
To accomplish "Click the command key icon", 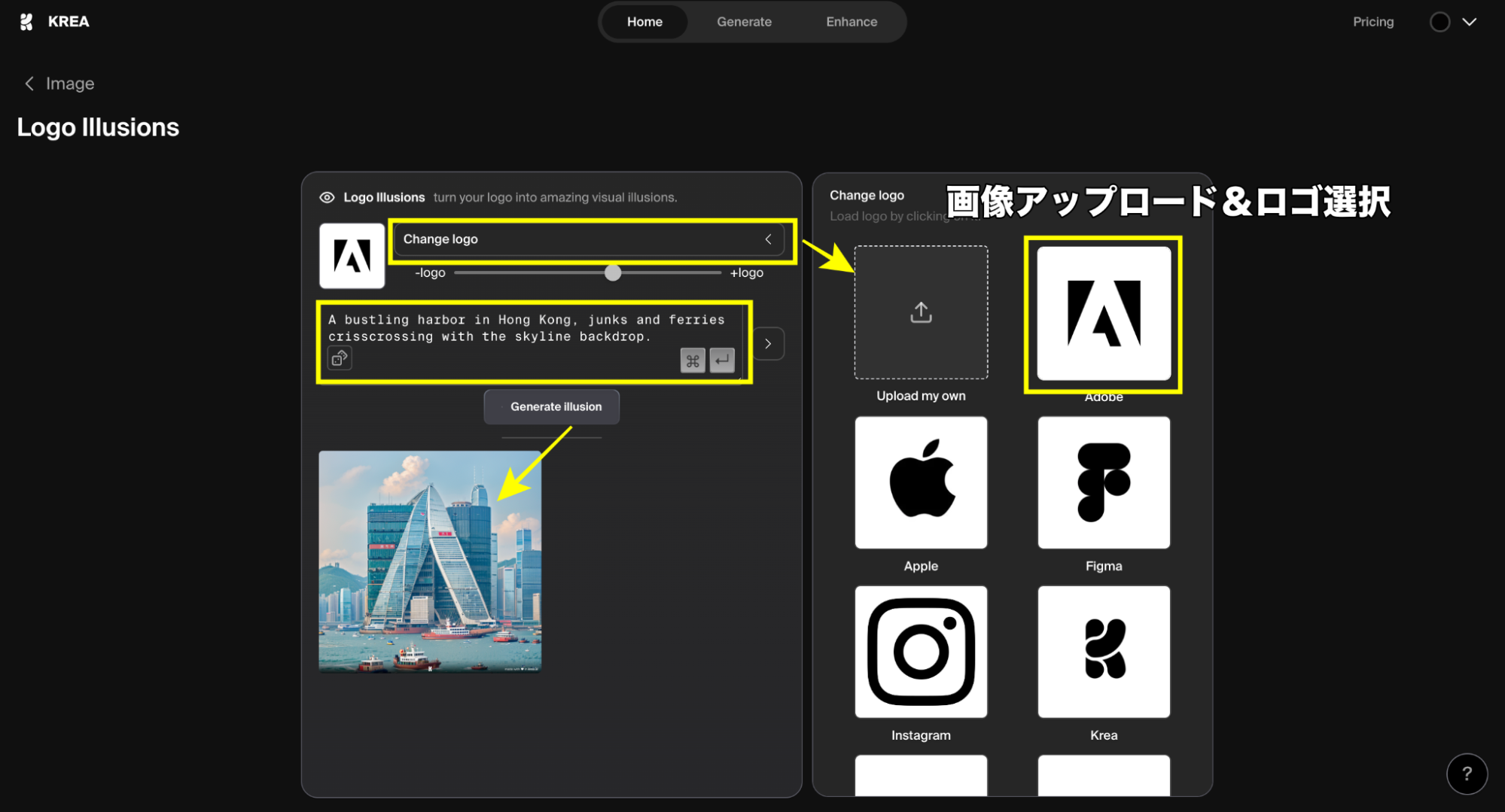I will point(692,360).
